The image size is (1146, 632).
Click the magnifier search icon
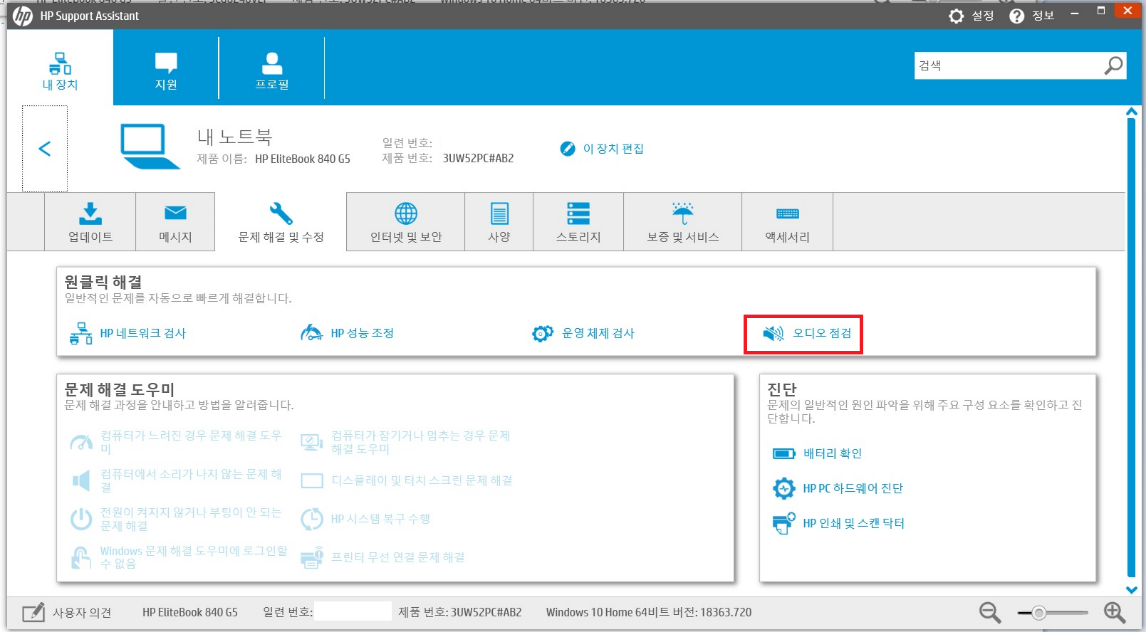pos(1113,65)
